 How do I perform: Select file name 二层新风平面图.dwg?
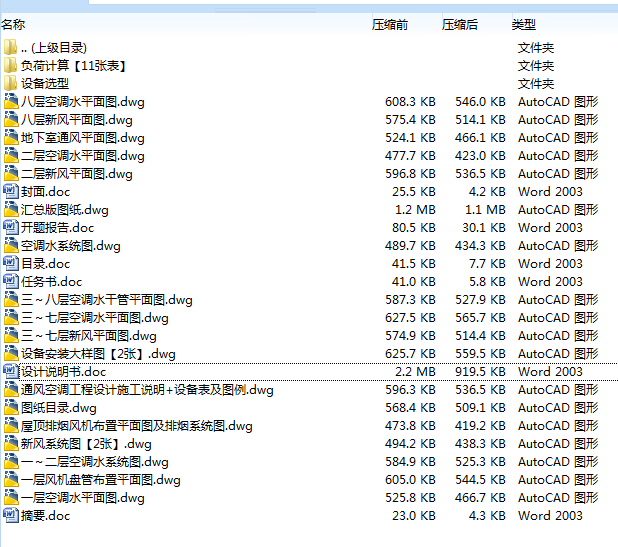point(77,174)
